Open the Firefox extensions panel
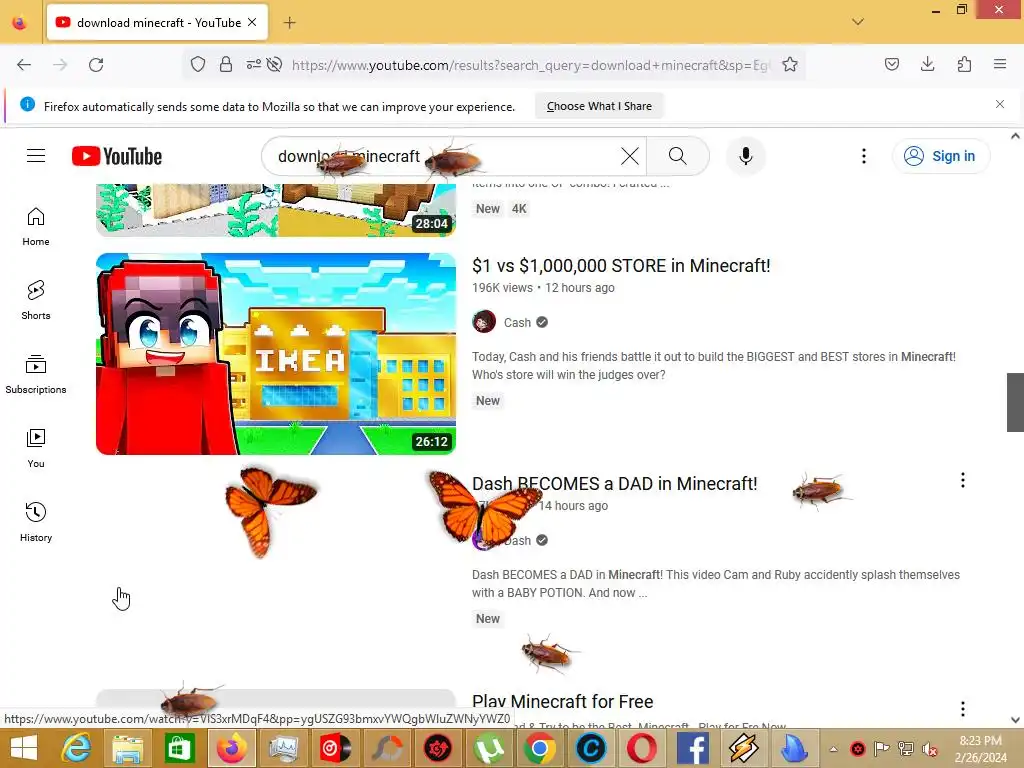 click(x=964, y=64)
